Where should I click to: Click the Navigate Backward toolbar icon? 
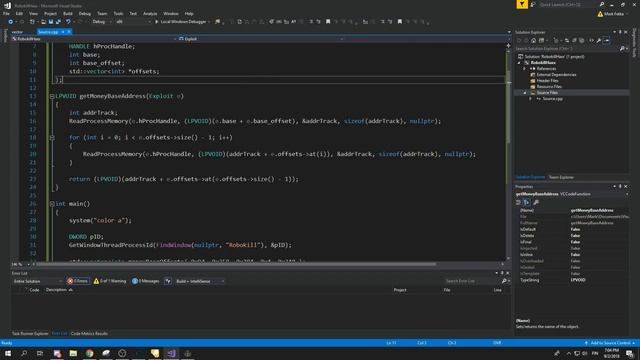(x=11, y=22)
